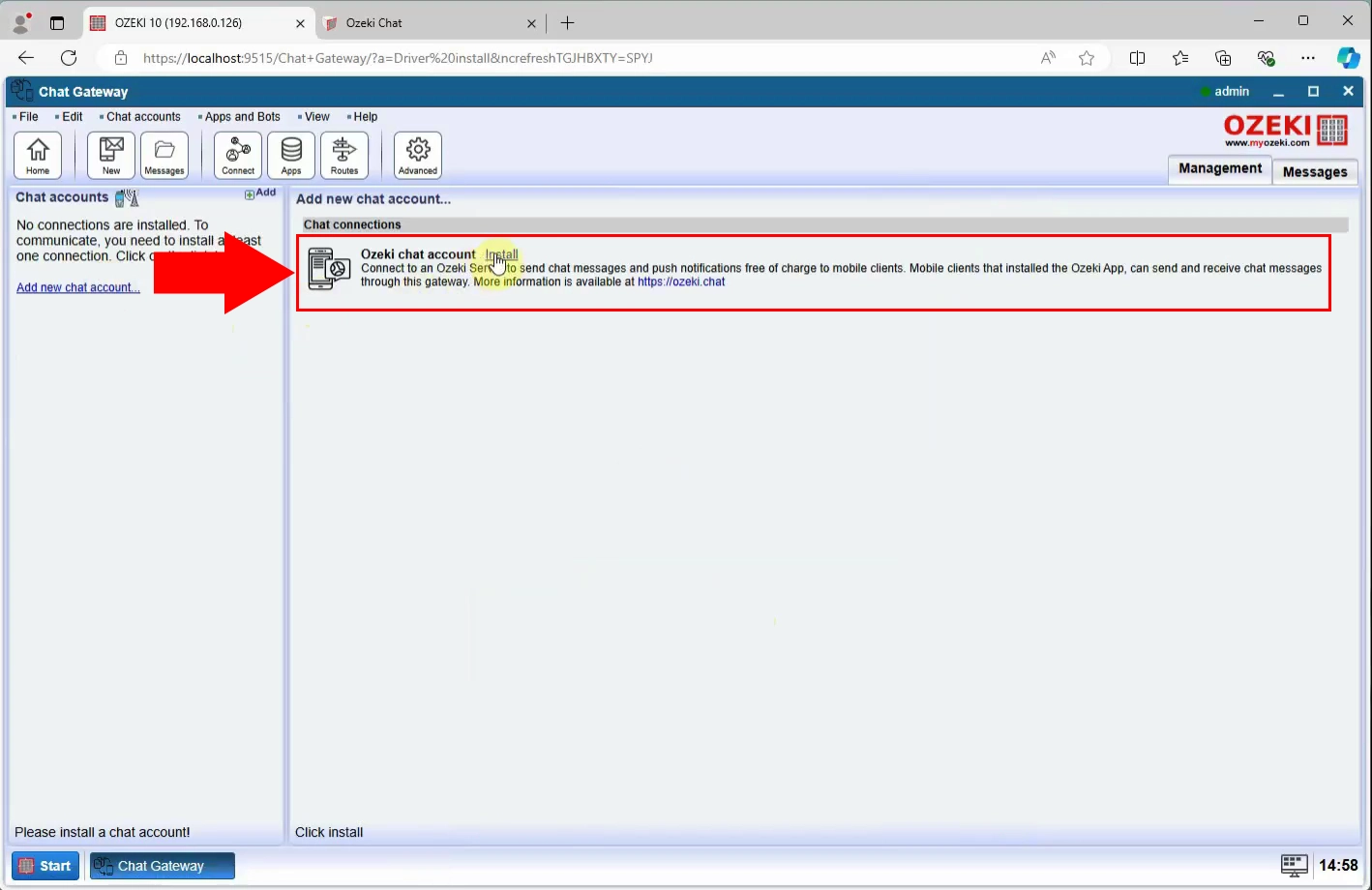Click the read aloud icon in address bar
This screenshot has width=1372, height=890.
(1048, 58)
